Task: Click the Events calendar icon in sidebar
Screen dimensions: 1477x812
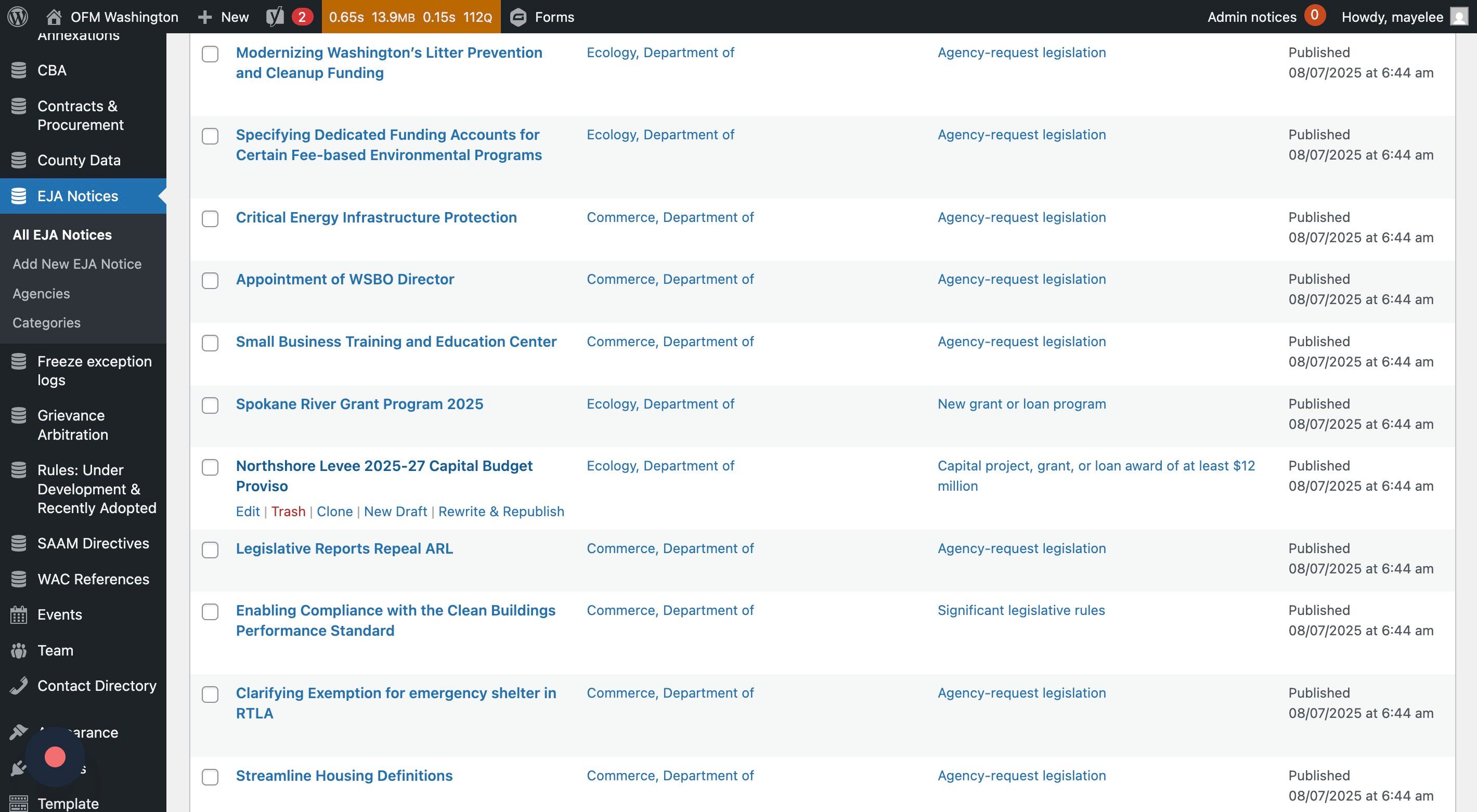Action: 18,614
